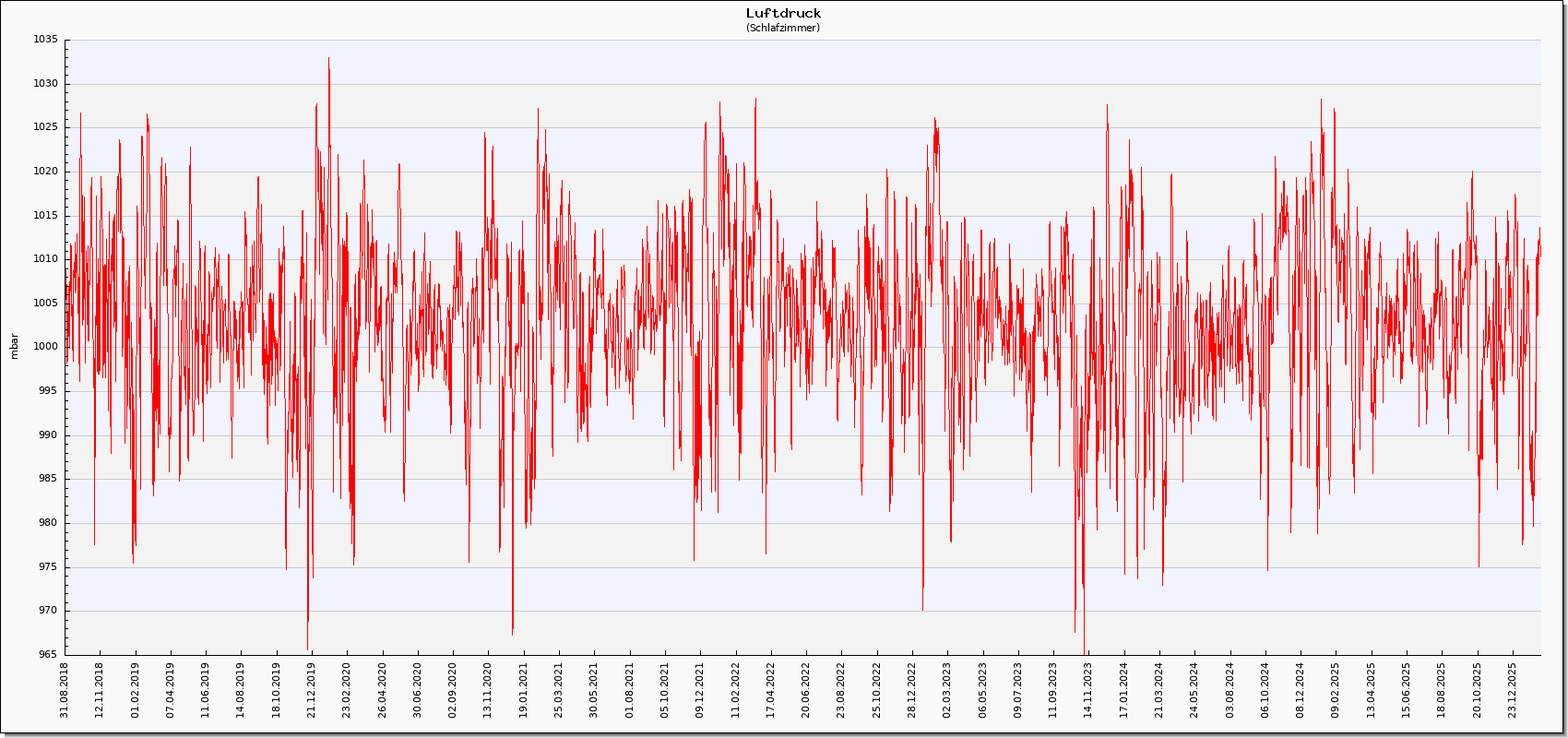Select the "(Schlafzimmer)" subtitle text
The height and width of the screenshot is (738, 1568).
pos(783,28)
